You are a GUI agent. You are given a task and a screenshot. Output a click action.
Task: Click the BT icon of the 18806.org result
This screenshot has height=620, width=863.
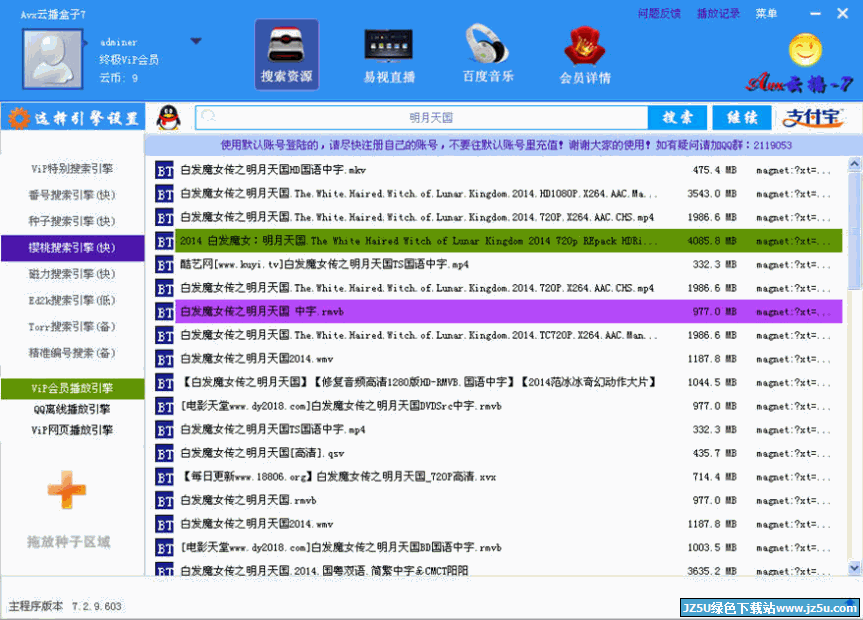click(x=164, y=477)
